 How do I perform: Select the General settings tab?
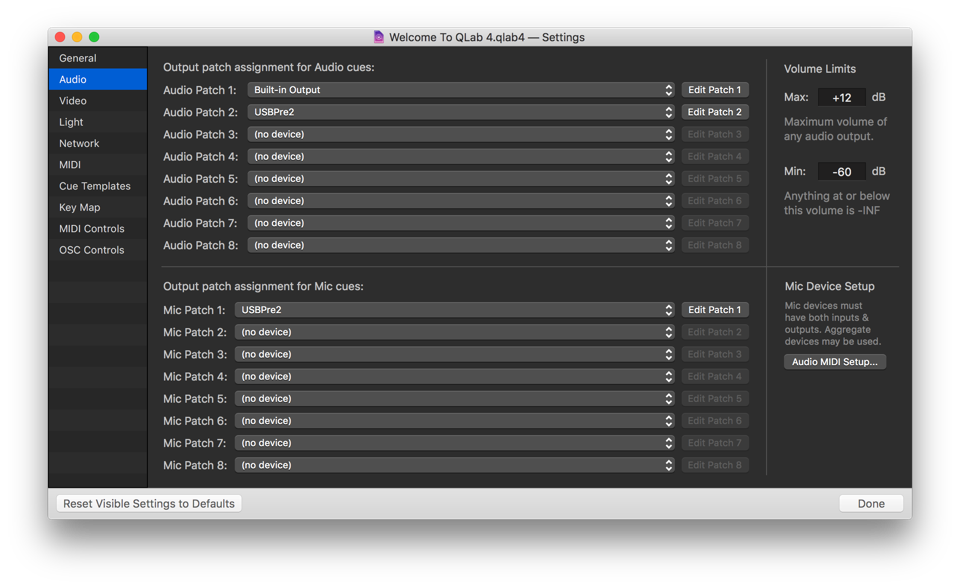tap(78, 58)
